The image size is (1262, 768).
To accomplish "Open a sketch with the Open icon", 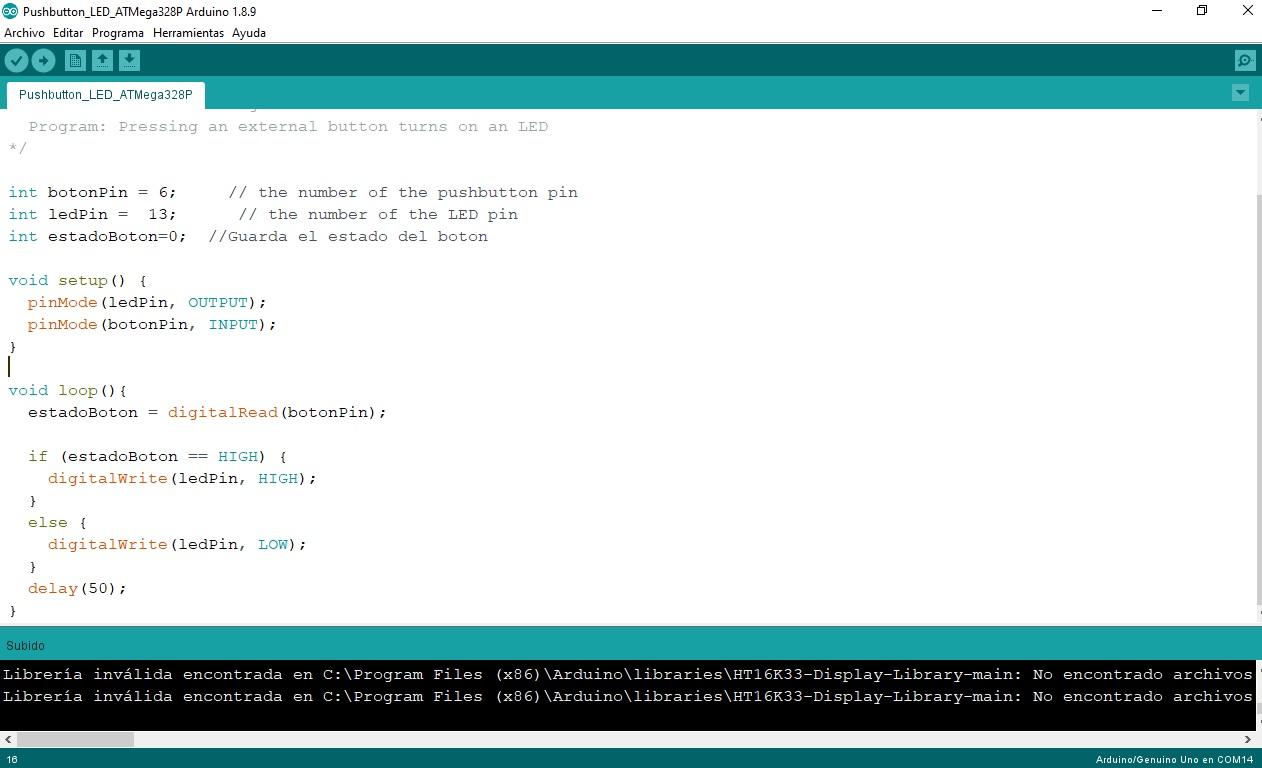I will tap(102, 61).
